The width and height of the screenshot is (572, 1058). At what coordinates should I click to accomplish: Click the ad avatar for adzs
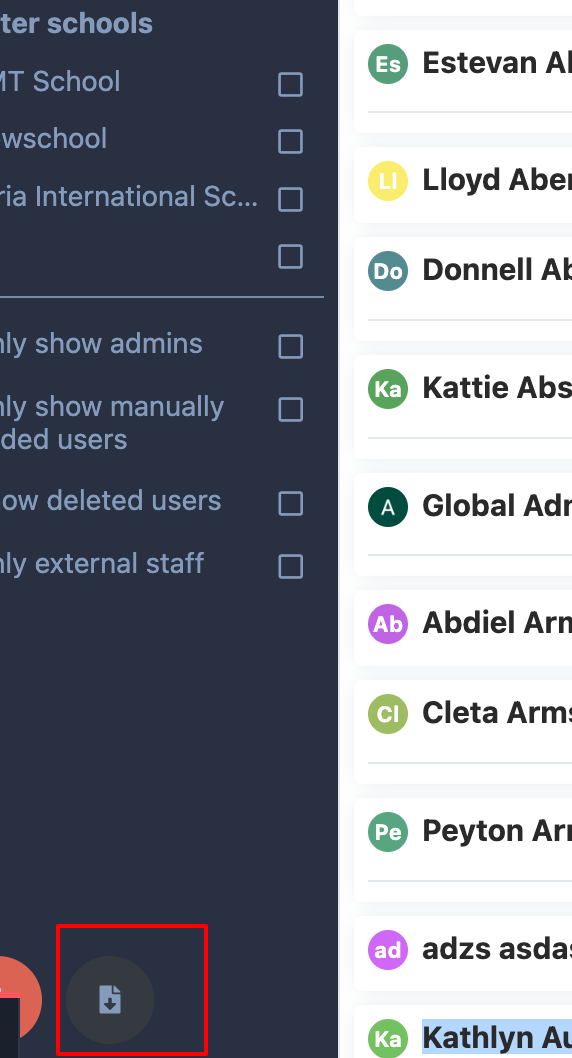[388, 949]
